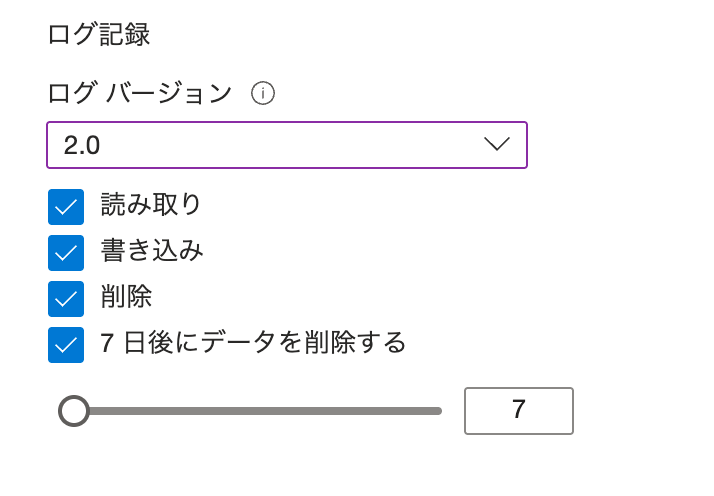
Task: Click the 削除 label text
Action: pos(127,296)
